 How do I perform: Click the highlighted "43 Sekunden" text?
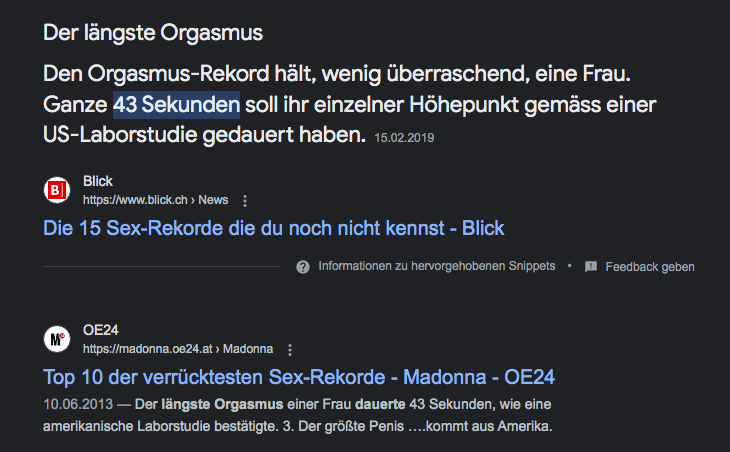tap(176, 105)
